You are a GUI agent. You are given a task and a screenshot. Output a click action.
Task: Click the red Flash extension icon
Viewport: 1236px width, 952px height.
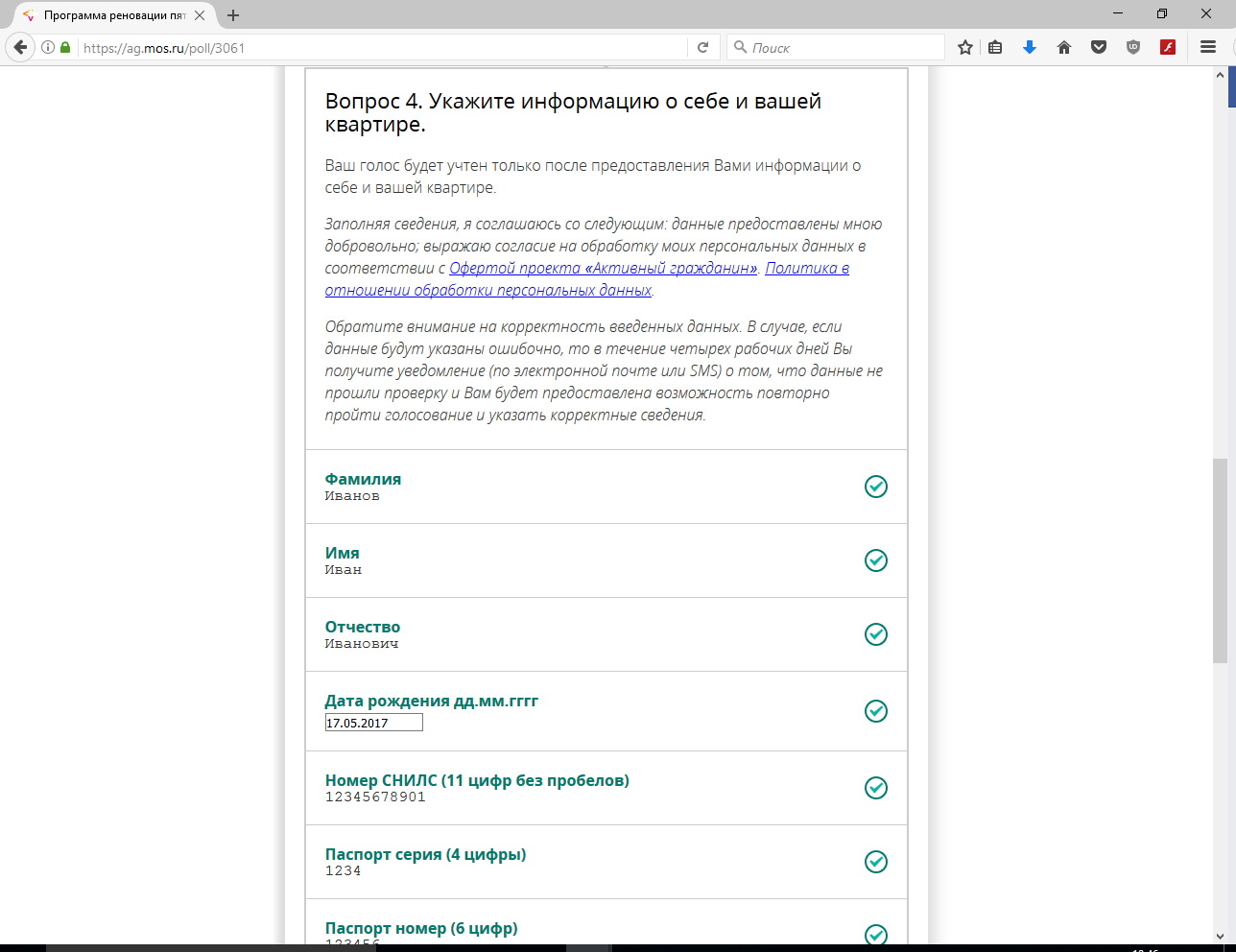coord(1168,47)
